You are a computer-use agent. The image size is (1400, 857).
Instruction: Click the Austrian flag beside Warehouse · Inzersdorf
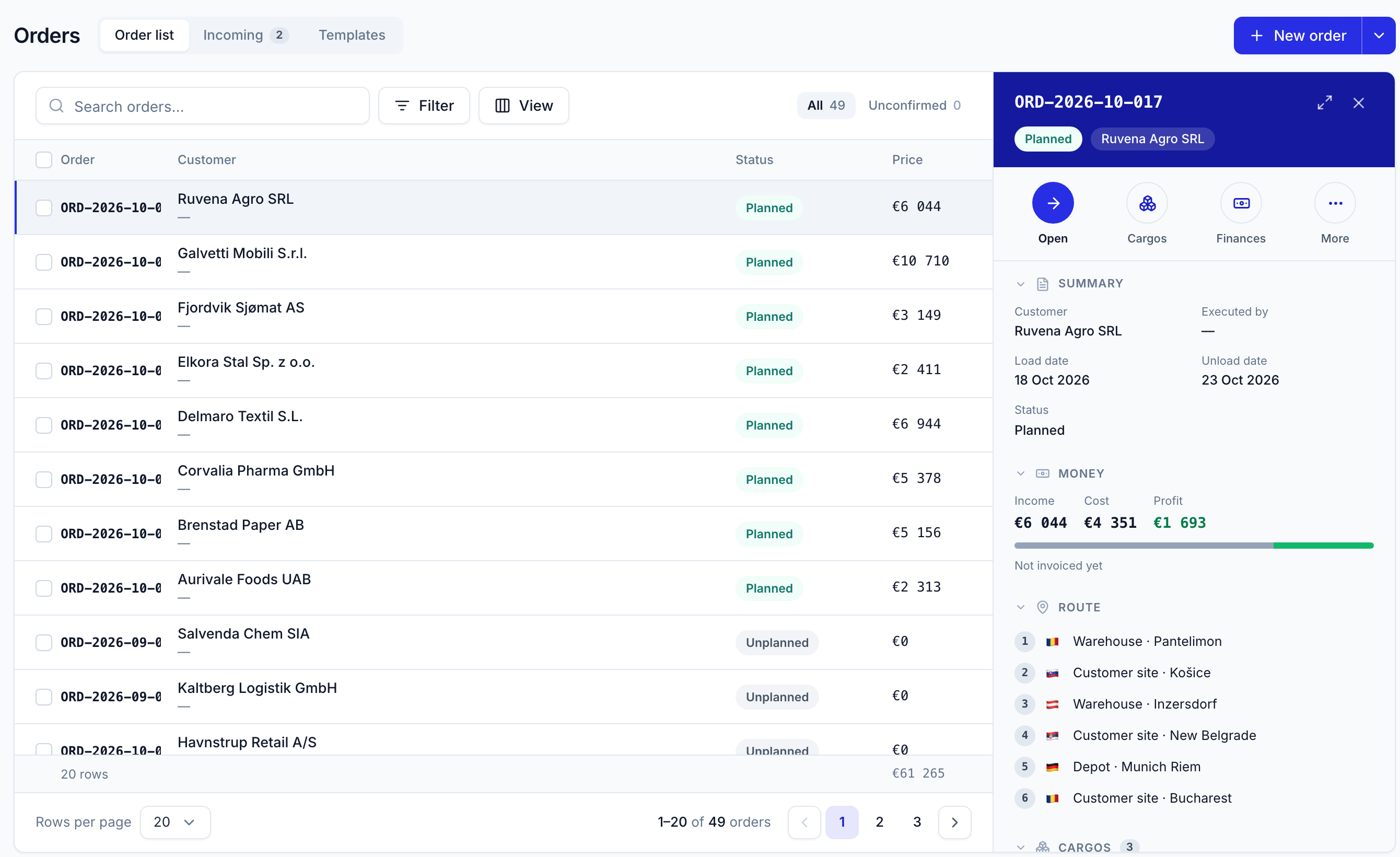[1052, 704]
